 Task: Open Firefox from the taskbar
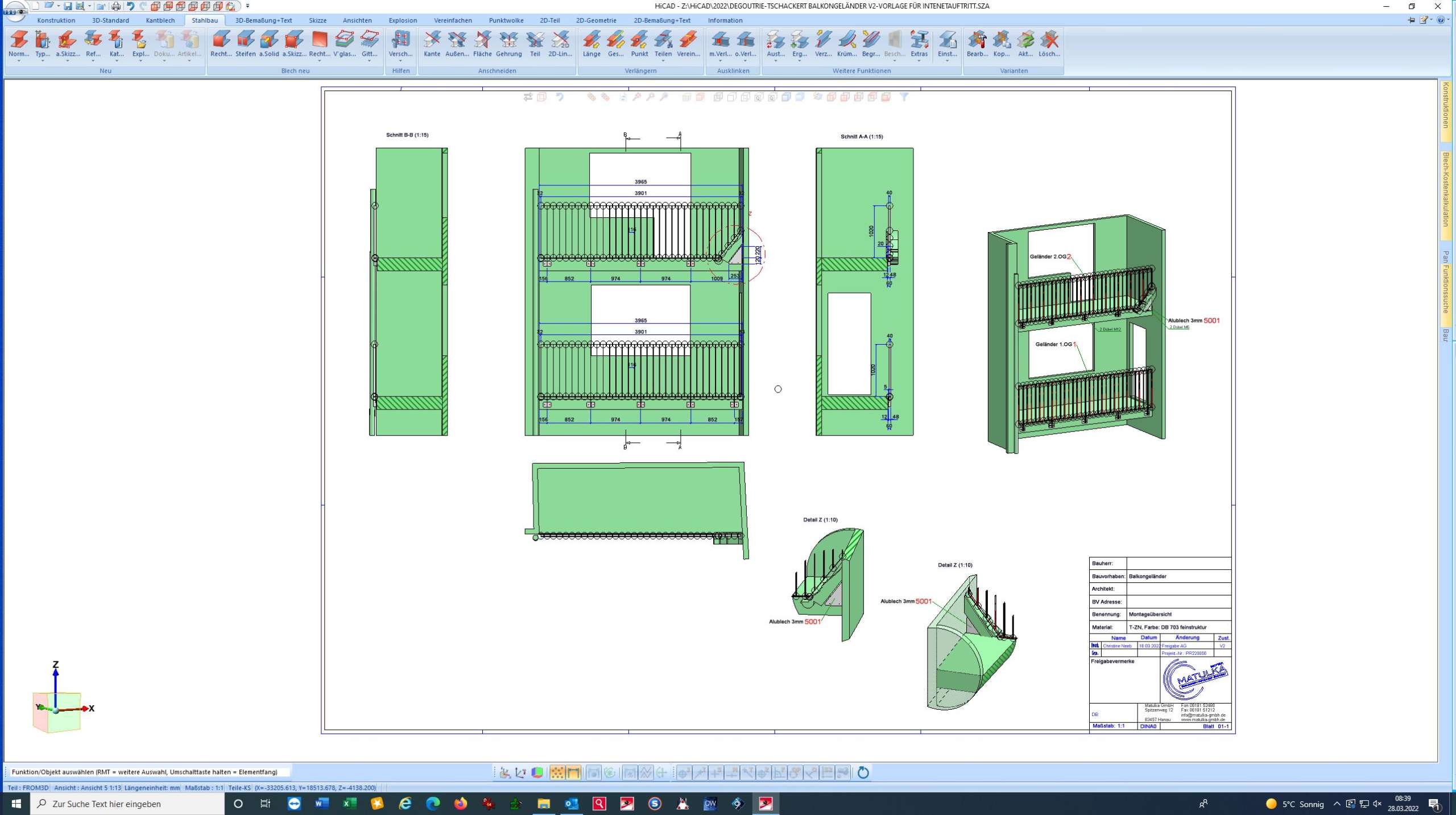coord(460,804)
